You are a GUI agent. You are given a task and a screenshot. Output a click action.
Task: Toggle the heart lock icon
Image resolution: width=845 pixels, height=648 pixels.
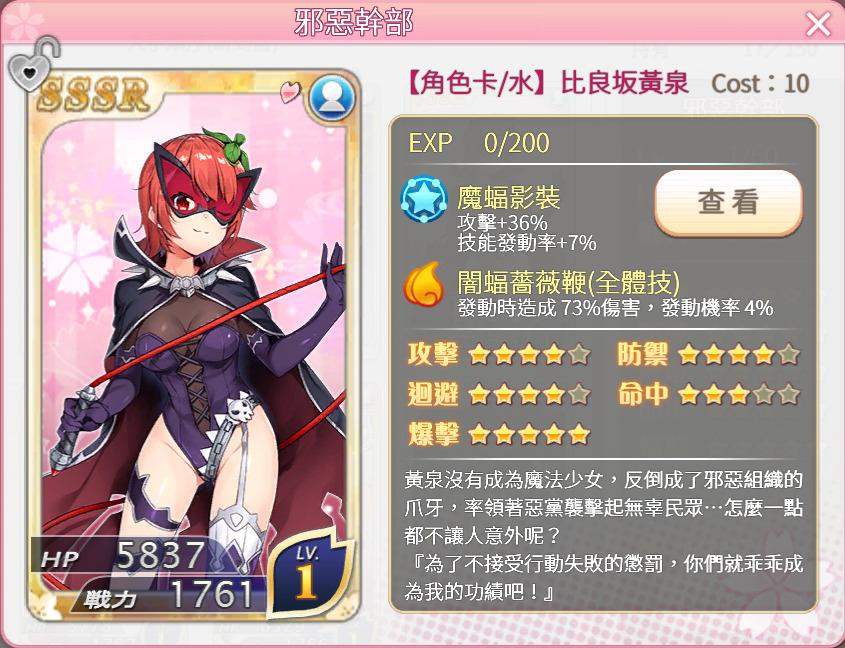pos(33,64)
